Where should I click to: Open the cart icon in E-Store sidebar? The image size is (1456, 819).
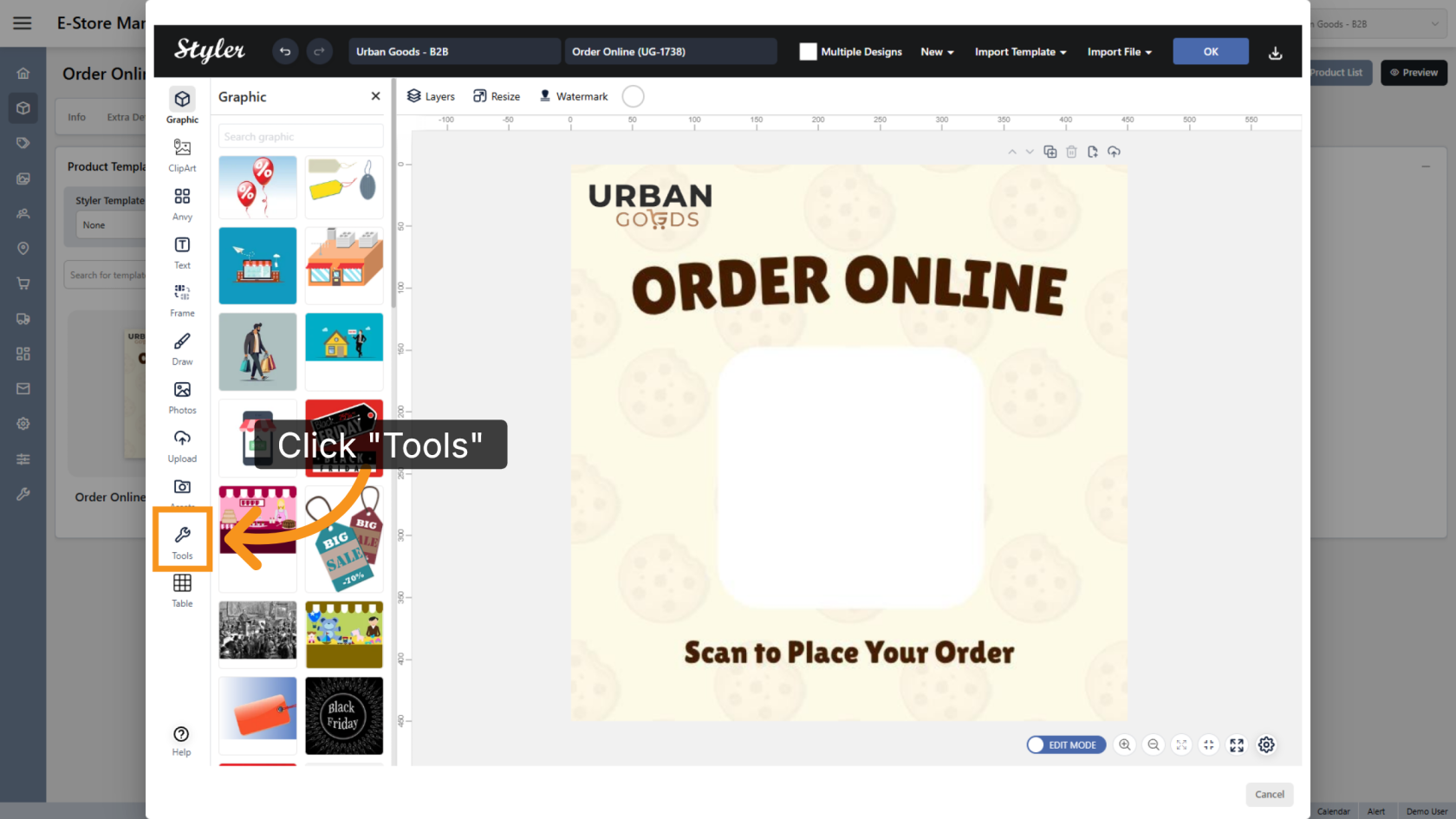[x=23, y=283]
